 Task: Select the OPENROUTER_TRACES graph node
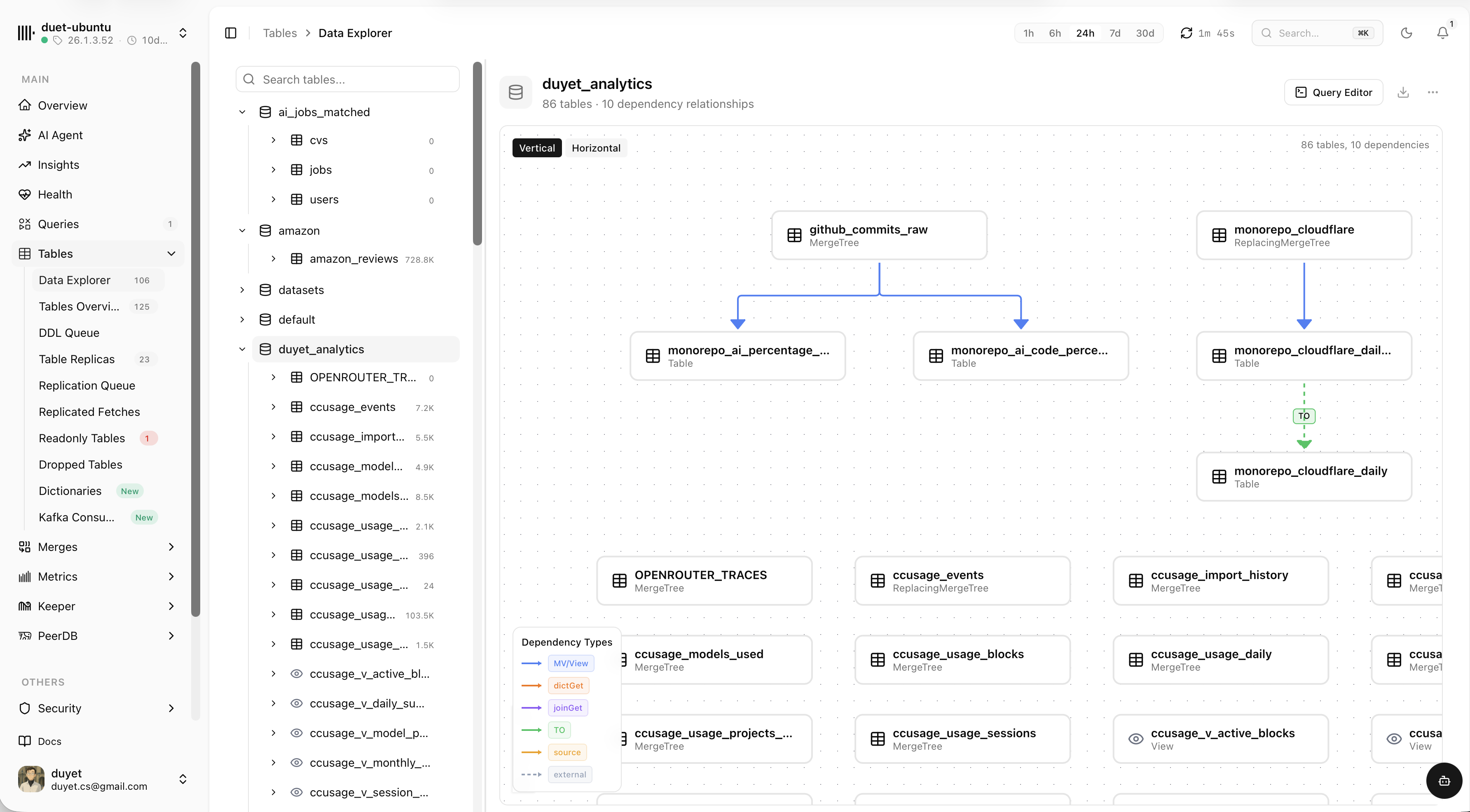[704, 581]
